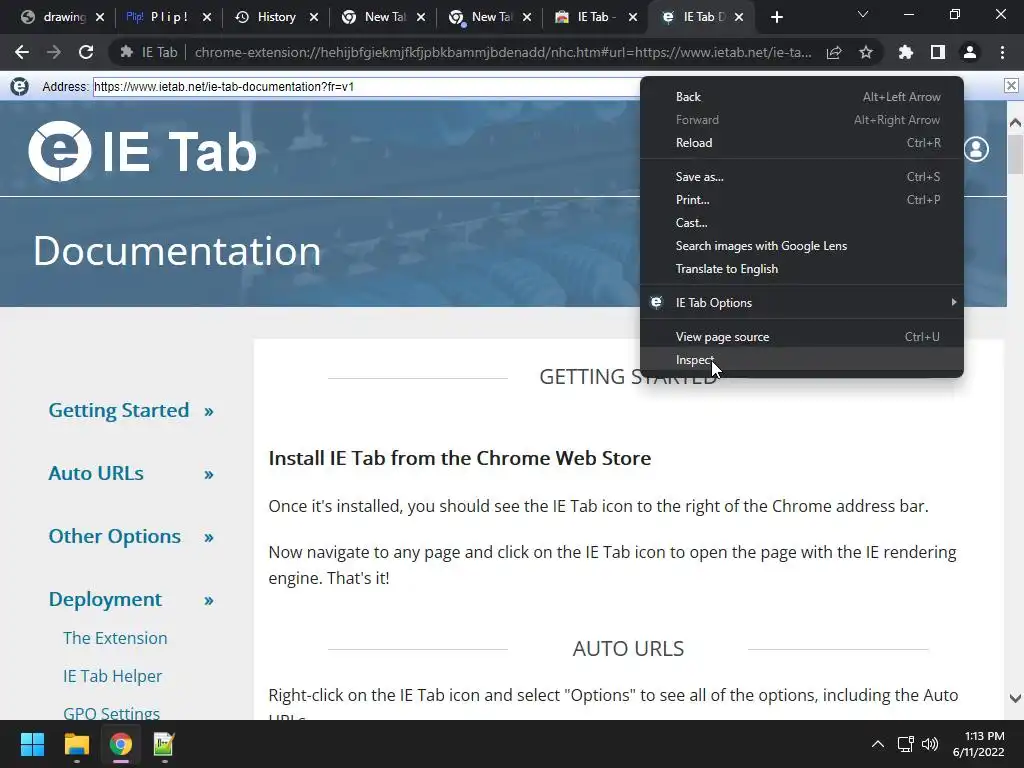Click the vertical scrollbar thumb

click(x=1015, y=154)
